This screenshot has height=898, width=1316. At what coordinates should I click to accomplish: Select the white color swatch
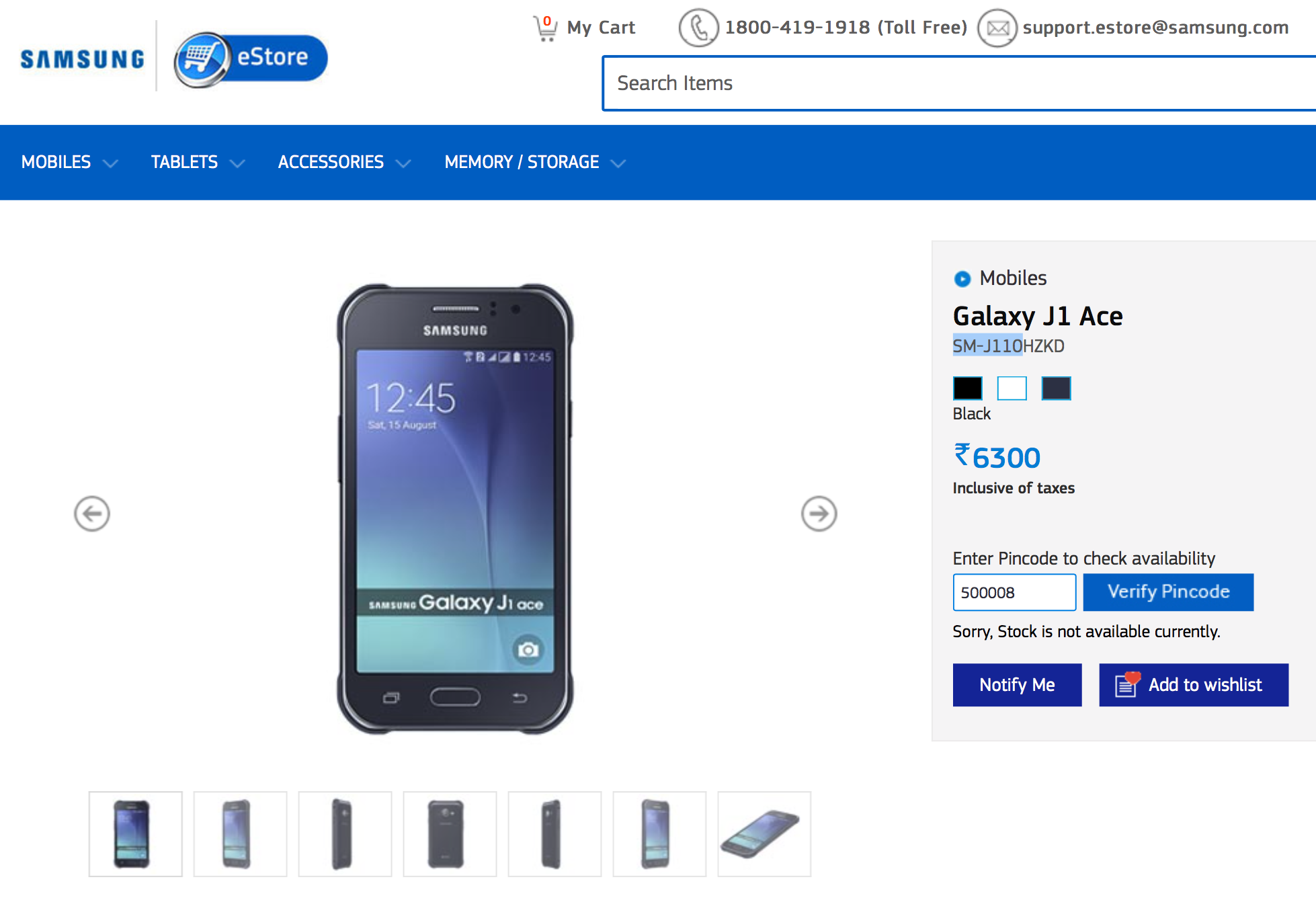1012,389
